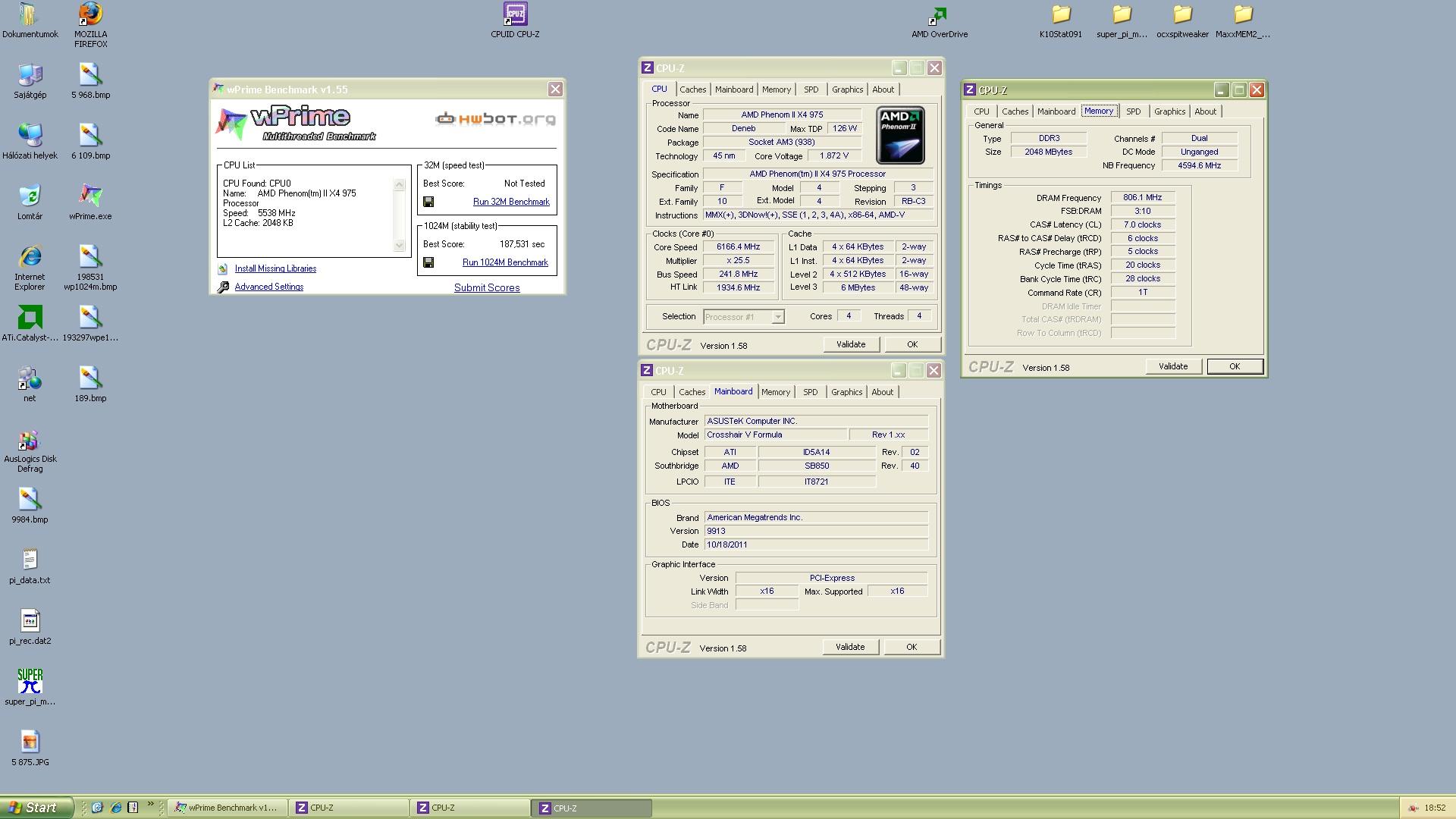Switch to wPrime Benchmark taskbar button
Viewport: 1456px width, 819px height.
tap(227, 808)
